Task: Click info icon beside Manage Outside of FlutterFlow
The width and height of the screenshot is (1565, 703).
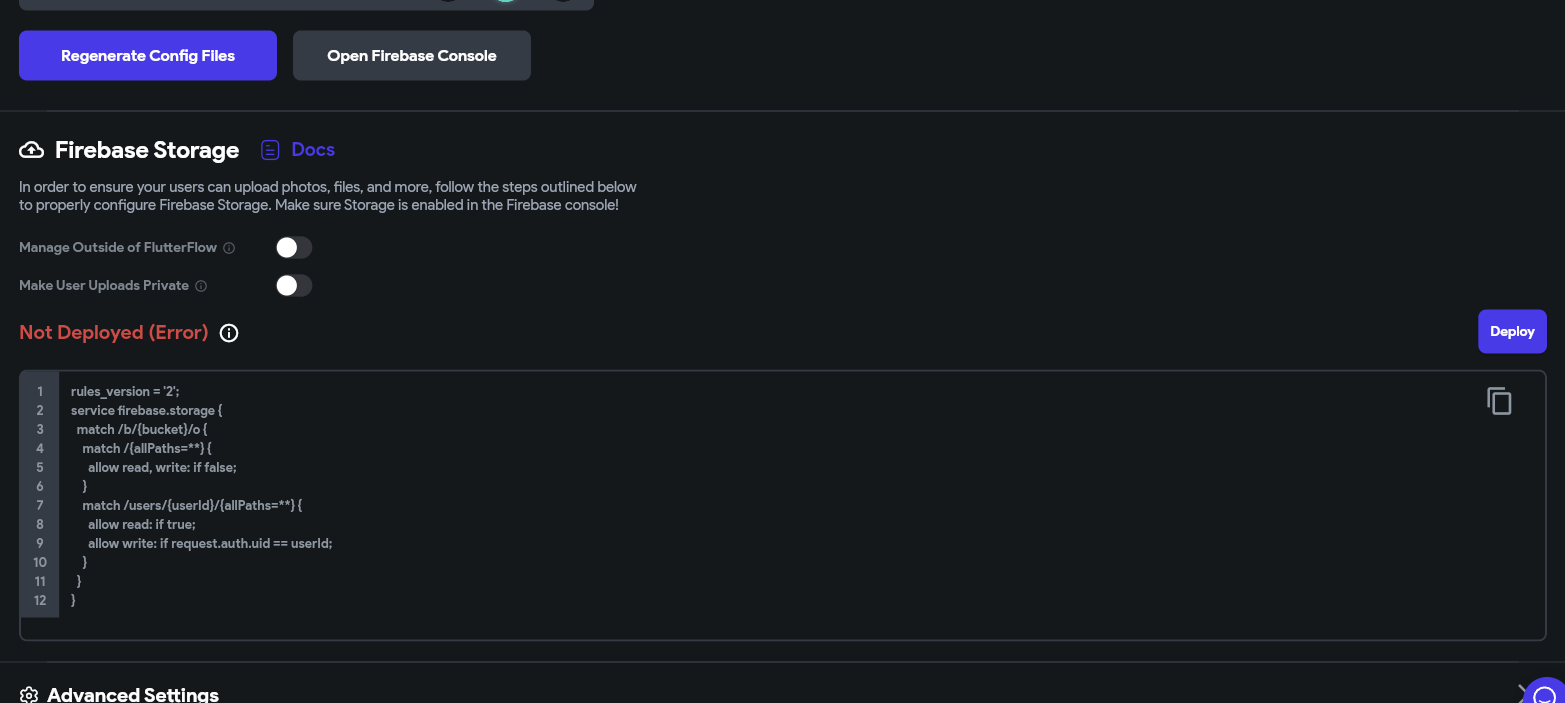Action: 229,248
